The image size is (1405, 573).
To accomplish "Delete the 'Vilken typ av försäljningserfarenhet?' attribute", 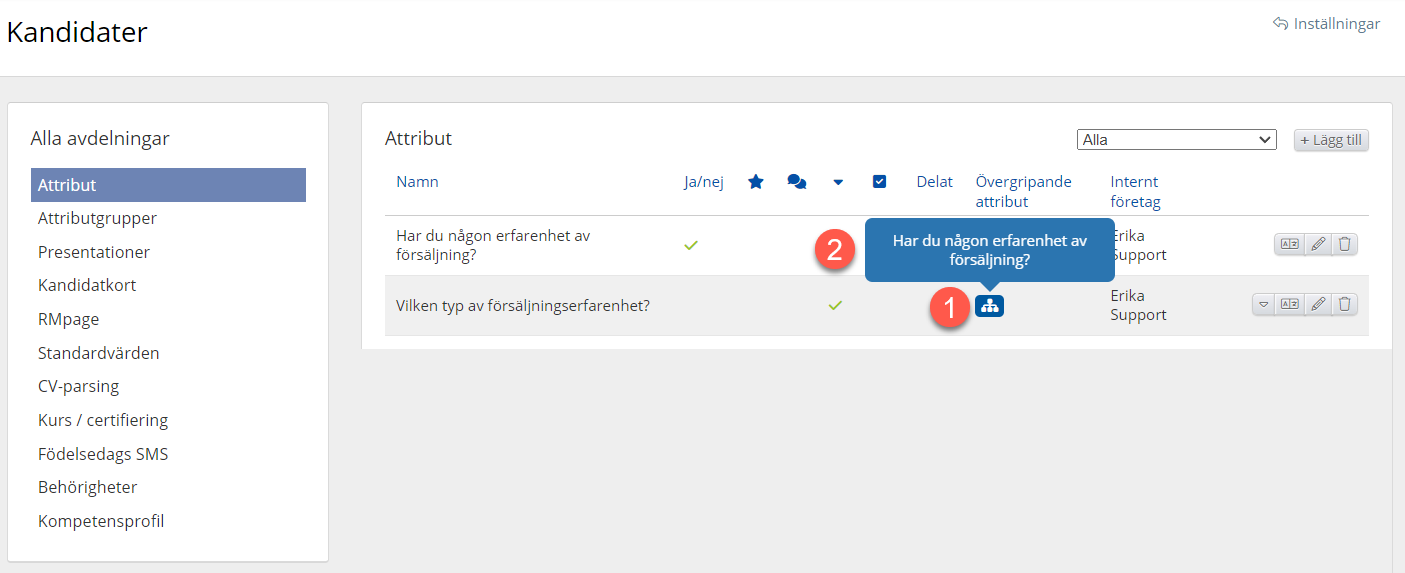I will point(1345,305).
